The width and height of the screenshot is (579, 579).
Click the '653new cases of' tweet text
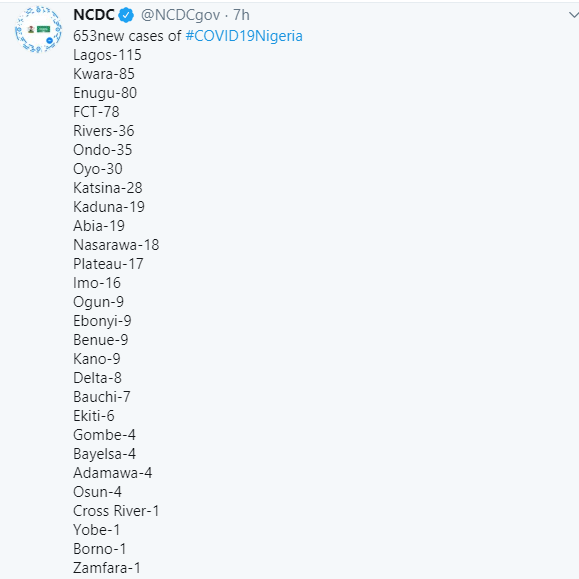click(x=127, y=36)
